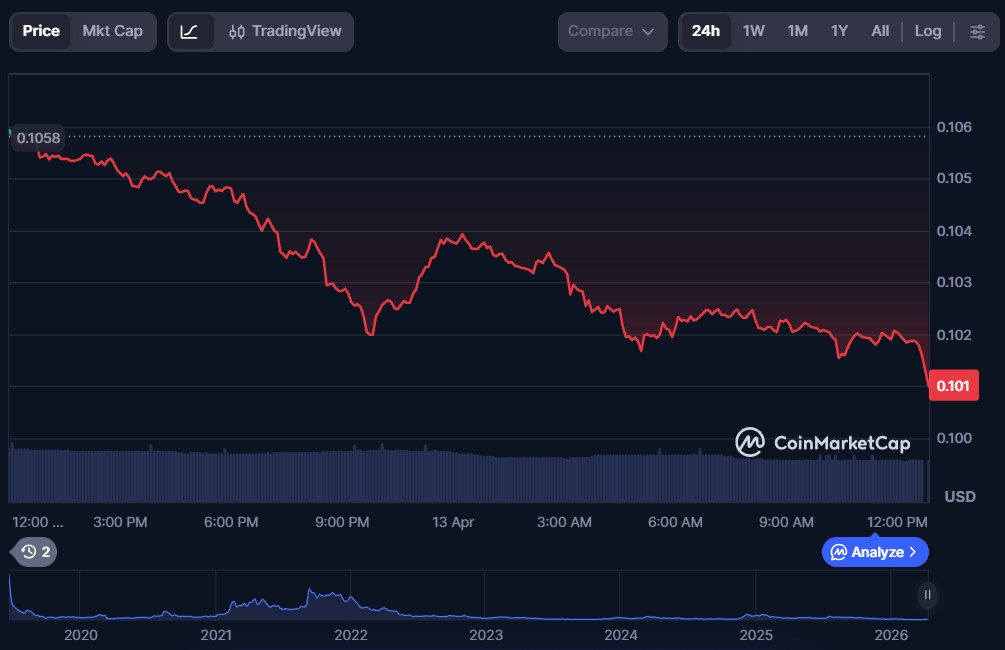This screenshot has width=1005, height=650.
Task: Click the 0.1058 opening price label
Action: pyautogui.click(x=38, y=138)
